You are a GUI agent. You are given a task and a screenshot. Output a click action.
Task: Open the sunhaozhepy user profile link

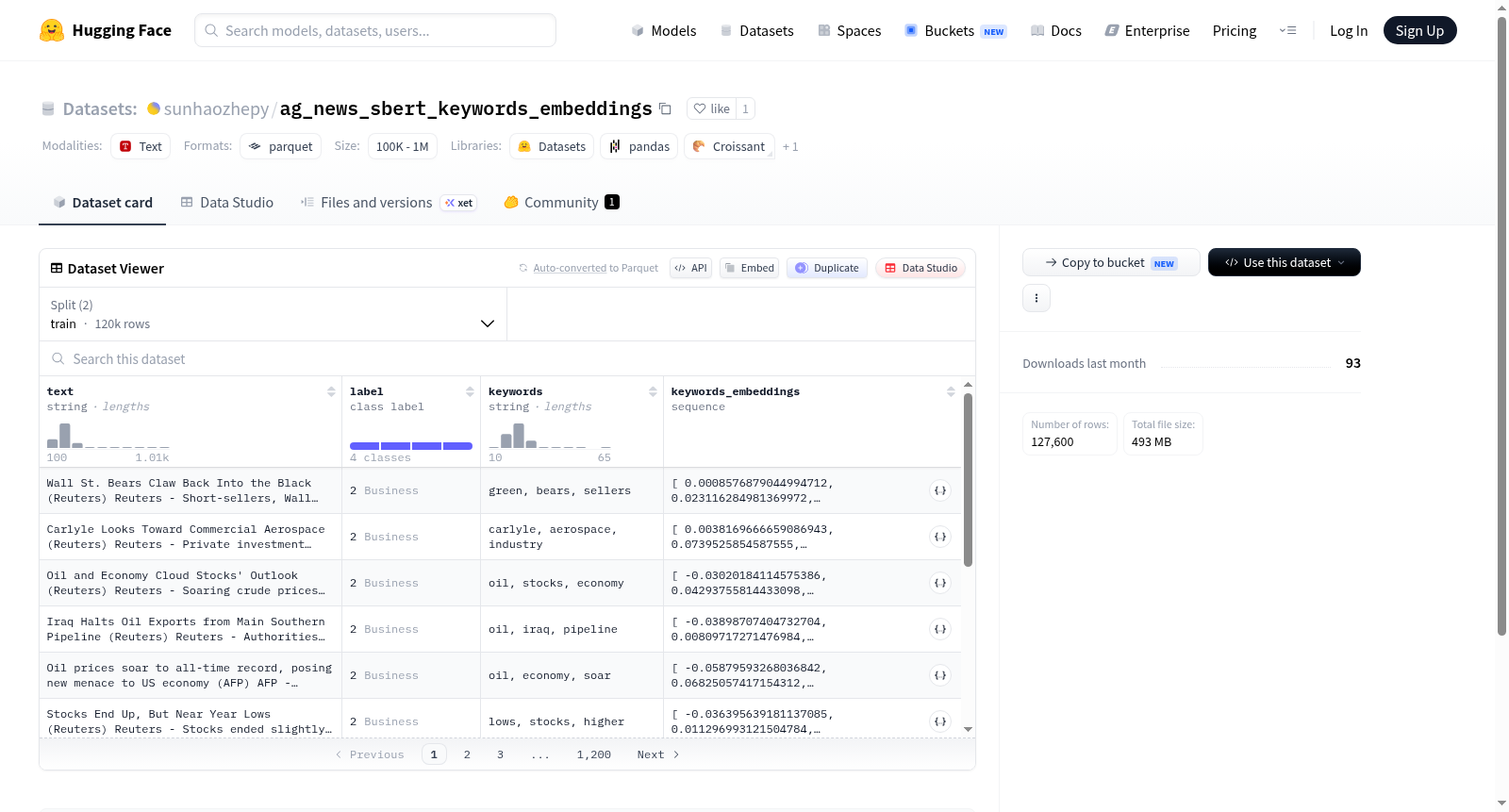coord(216,108)
